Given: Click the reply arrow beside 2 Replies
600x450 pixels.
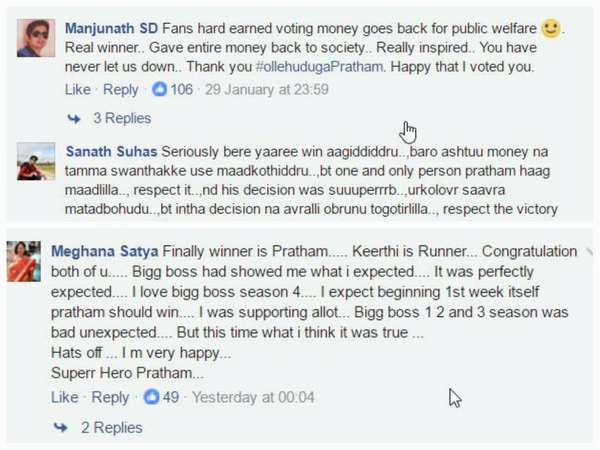Looking at the screenshot, I should click(x=62, y=427).
